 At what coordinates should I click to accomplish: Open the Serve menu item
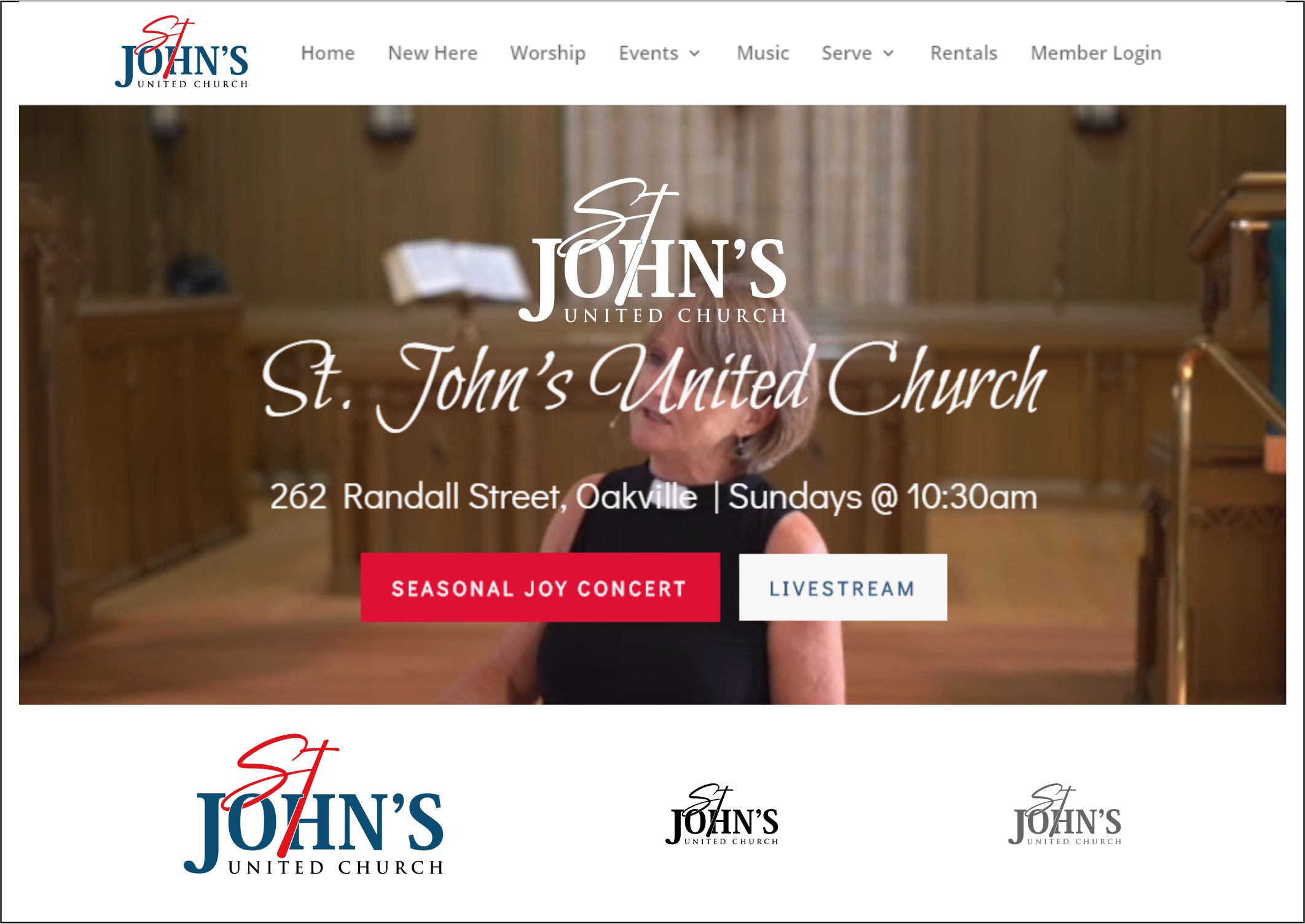point(847,53)
